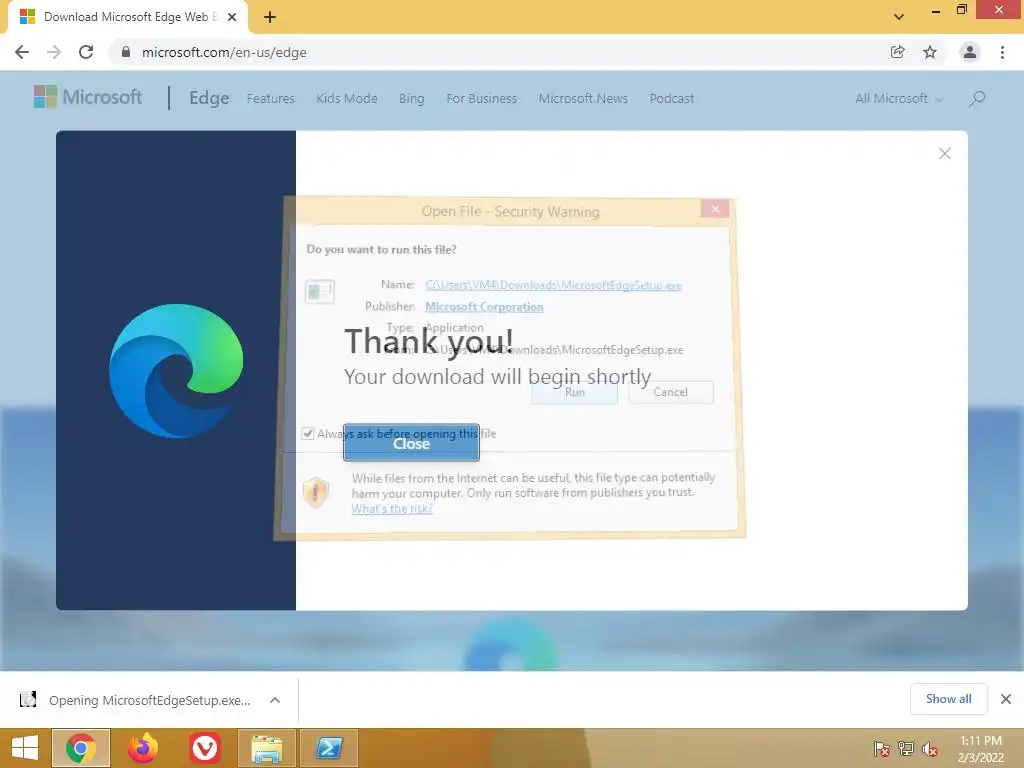The width and height of the screenshot is (1024, 768).
Task: Dismiss the downloads bar with the X
Action: (1006, 699)
